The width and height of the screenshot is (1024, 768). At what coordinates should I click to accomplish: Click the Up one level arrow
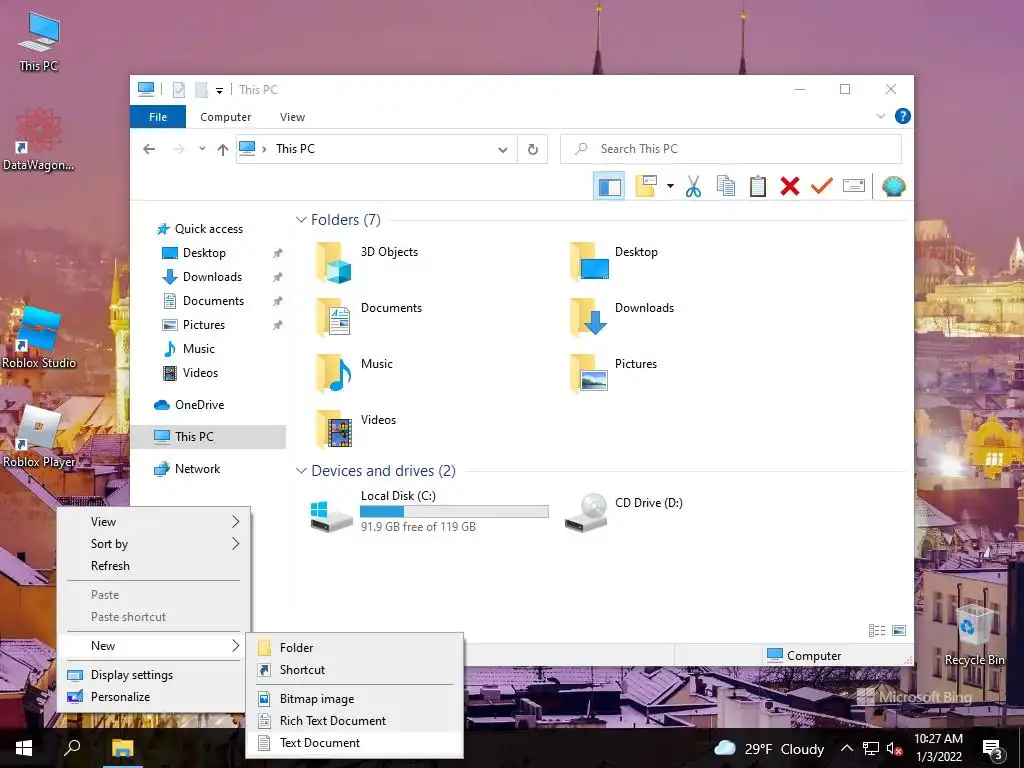[223, 150]
